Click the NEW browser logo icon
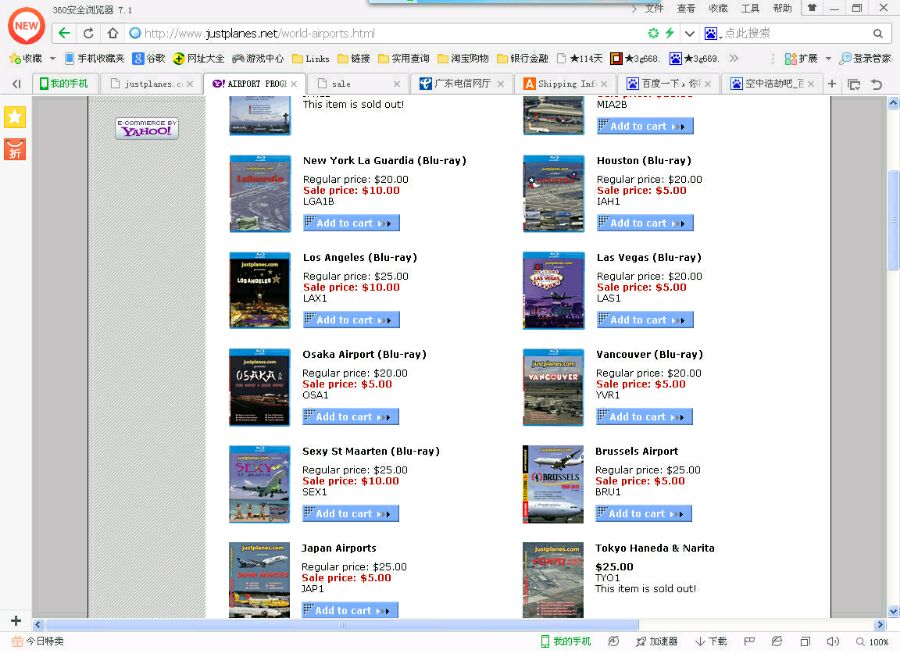This screenshot has width=900, height=652. [26, 26]
